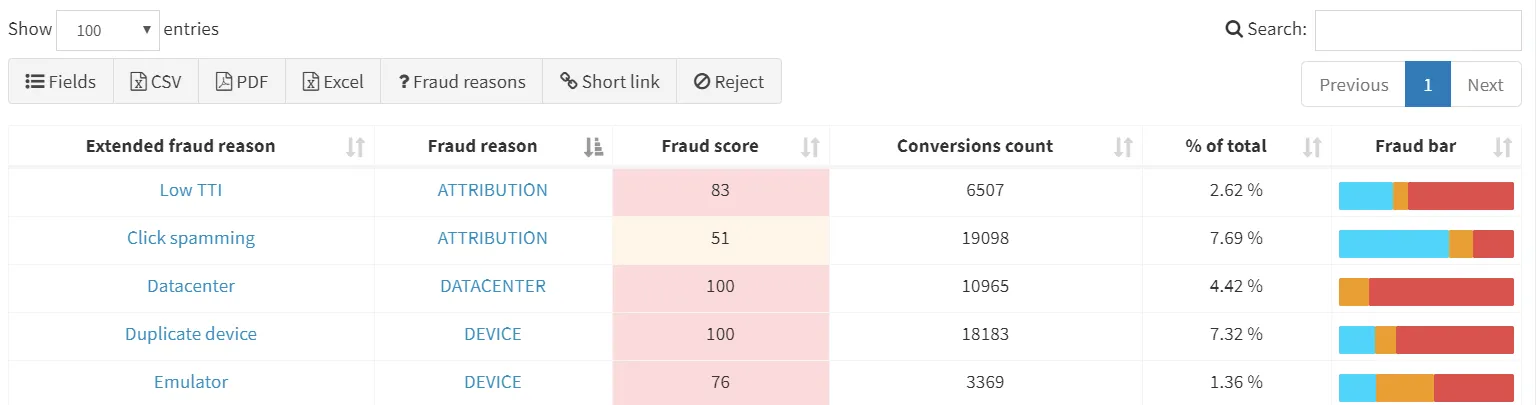1536x405 pixels.
Task: Export table to Excel
Action: [x=333, y=82]
